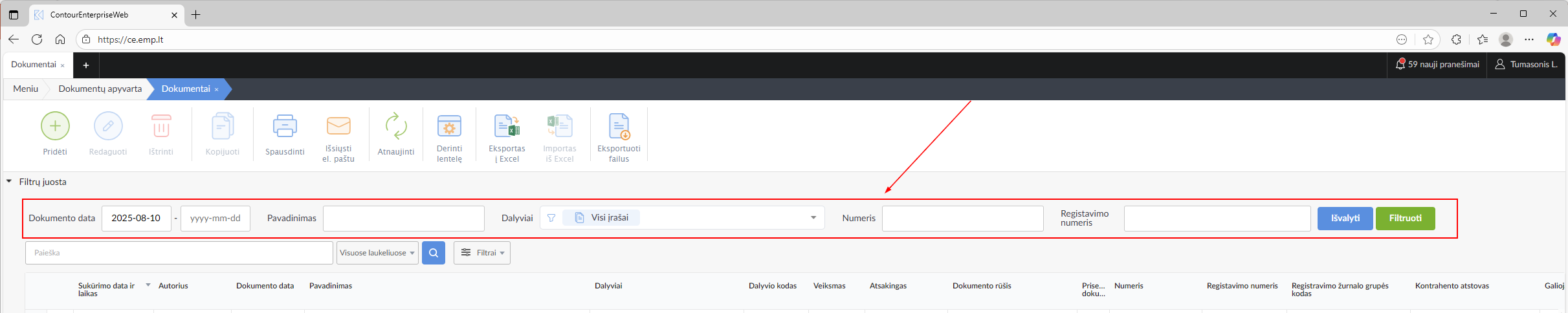Click the green Pridėti add icon
Viewport: 1568px width, 313px height.
click(x=55, y=126)
